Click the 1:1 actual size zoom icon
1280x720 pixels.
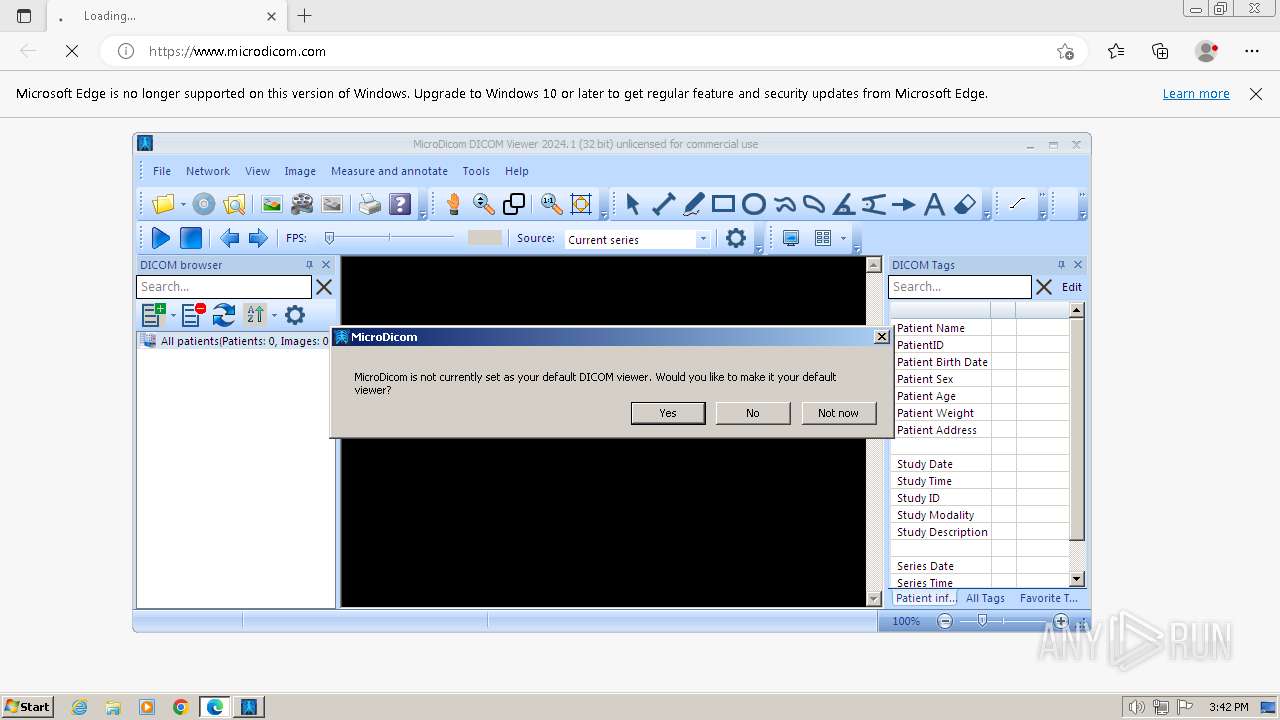coord(551,204)
